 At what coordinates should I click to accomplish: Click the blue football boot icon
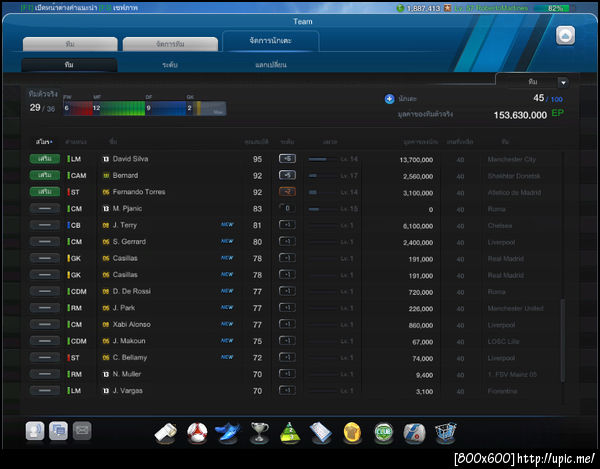[228, 433]
